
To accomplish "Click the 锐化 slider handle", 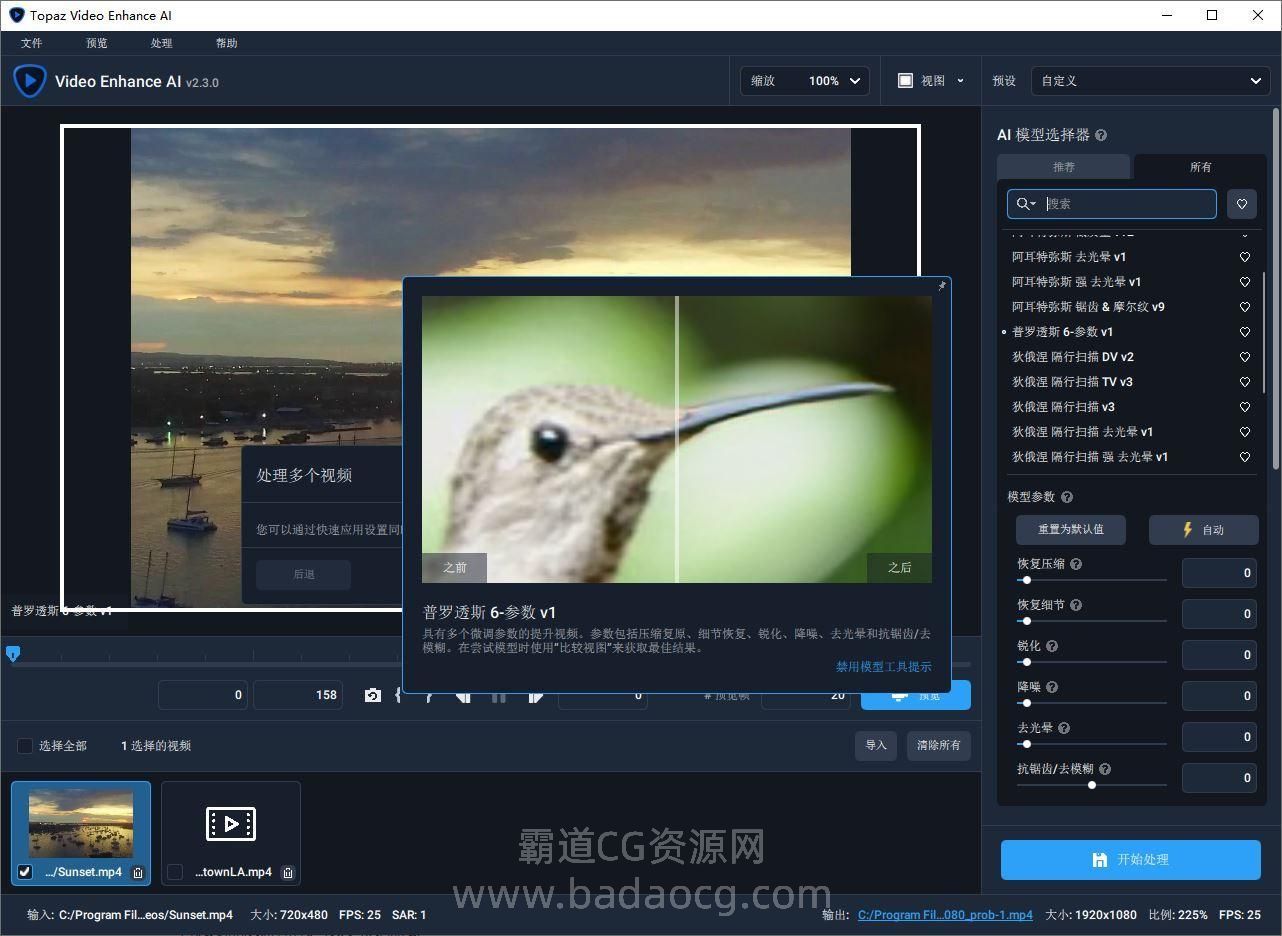I will tap(1026, 662).
